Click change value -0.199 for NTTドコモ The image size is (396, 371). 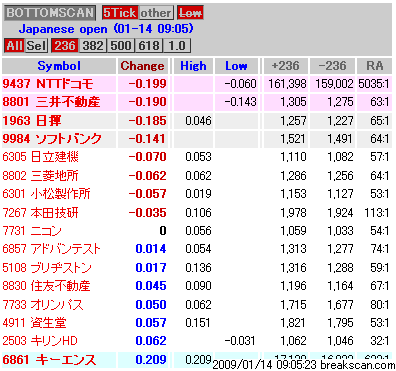[x=147, y=84]
